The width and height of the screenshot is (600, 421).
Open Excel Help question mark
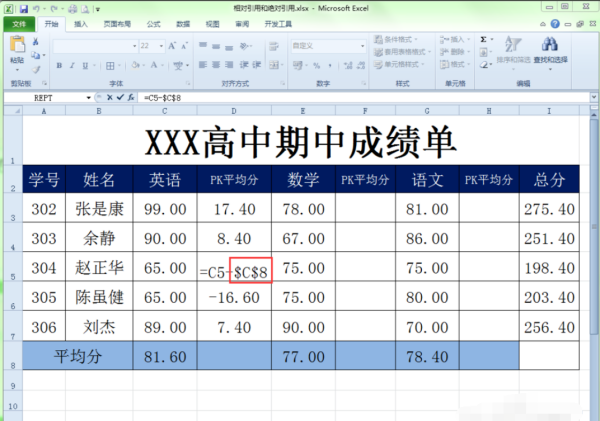(555, 24)
